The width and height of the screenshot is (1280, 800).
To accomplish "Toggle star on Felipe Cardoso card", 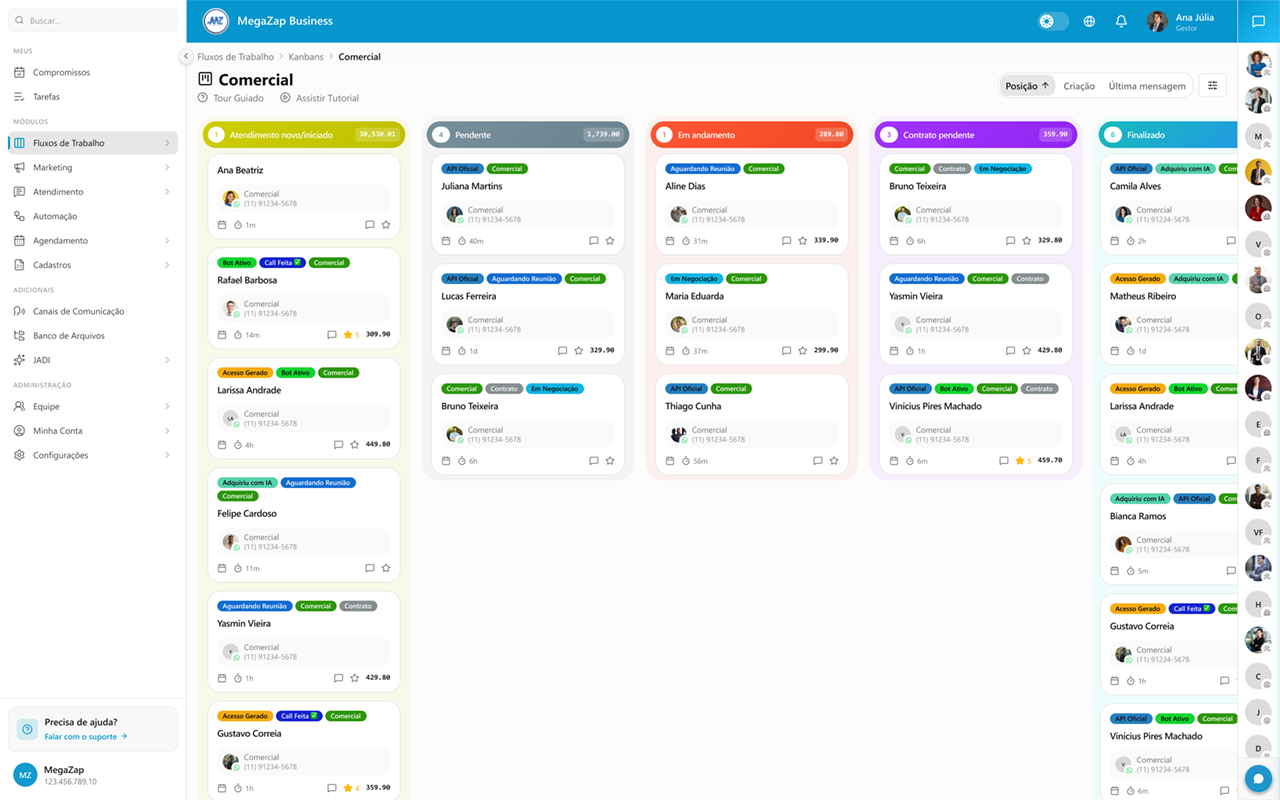I will [x=386, y=568].
